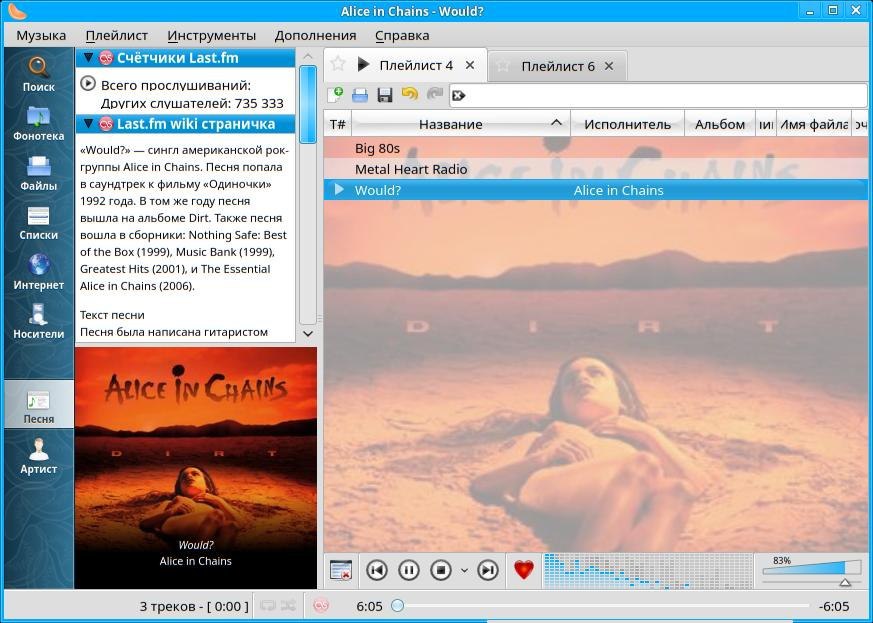Click the save playlist floppy icon
Viewport: 873px width, 623px height.
(385, 95)
